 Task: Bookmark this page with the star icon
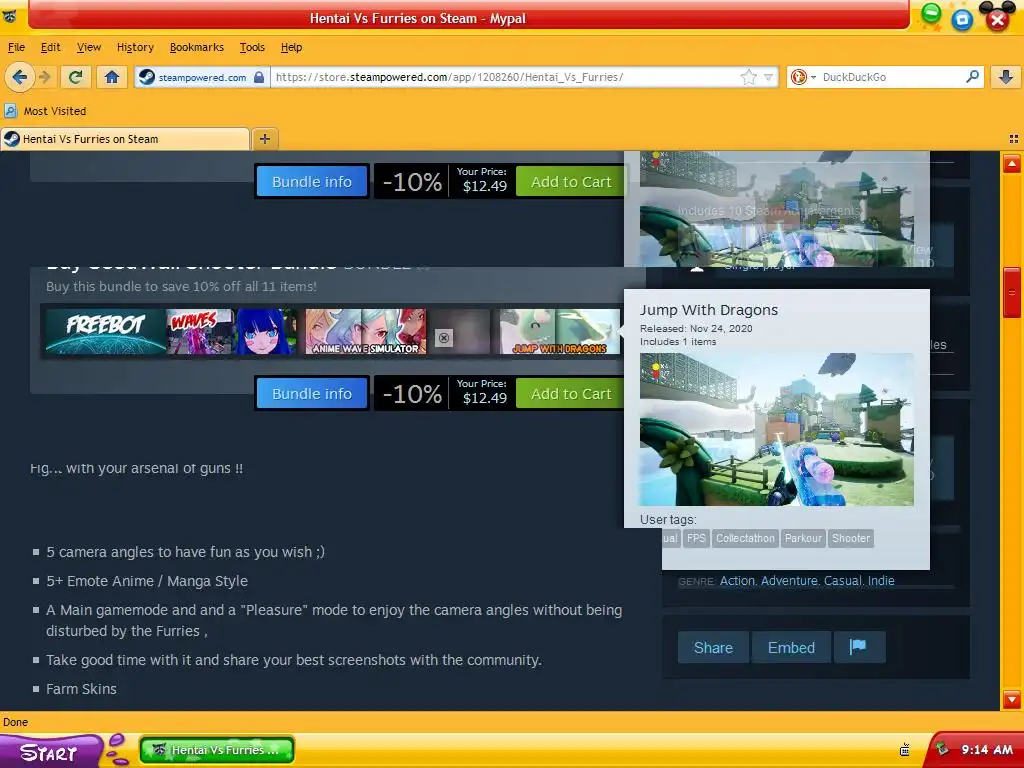tap(748, 77)
